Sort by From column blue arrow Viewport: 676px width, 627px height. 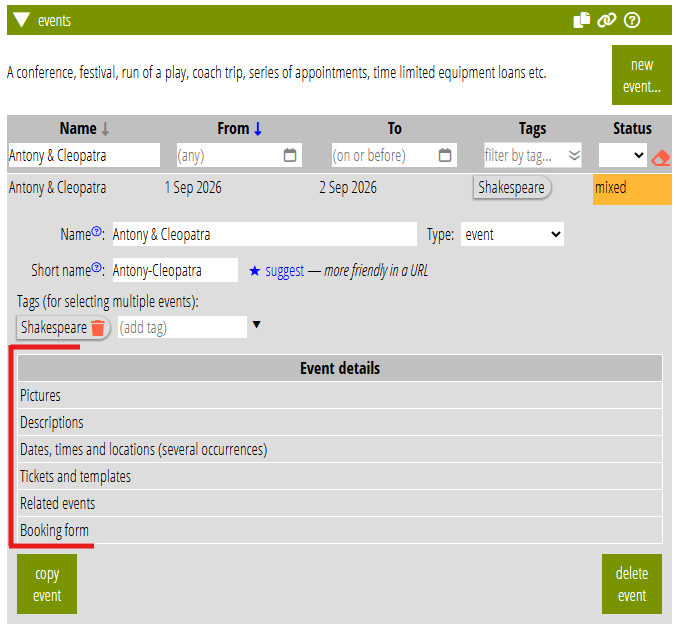(x=257, y=129)
